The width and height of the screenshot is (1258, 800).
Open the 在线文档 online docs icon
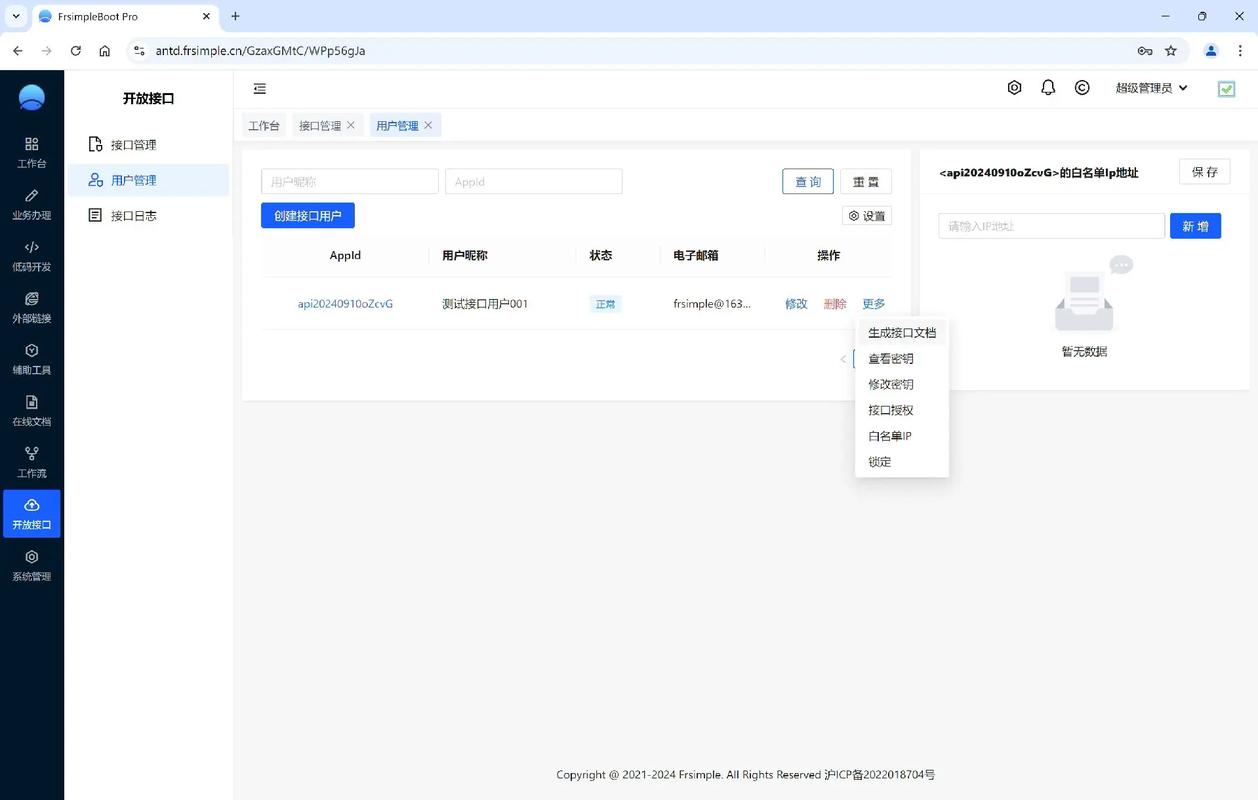click(31, 412)
